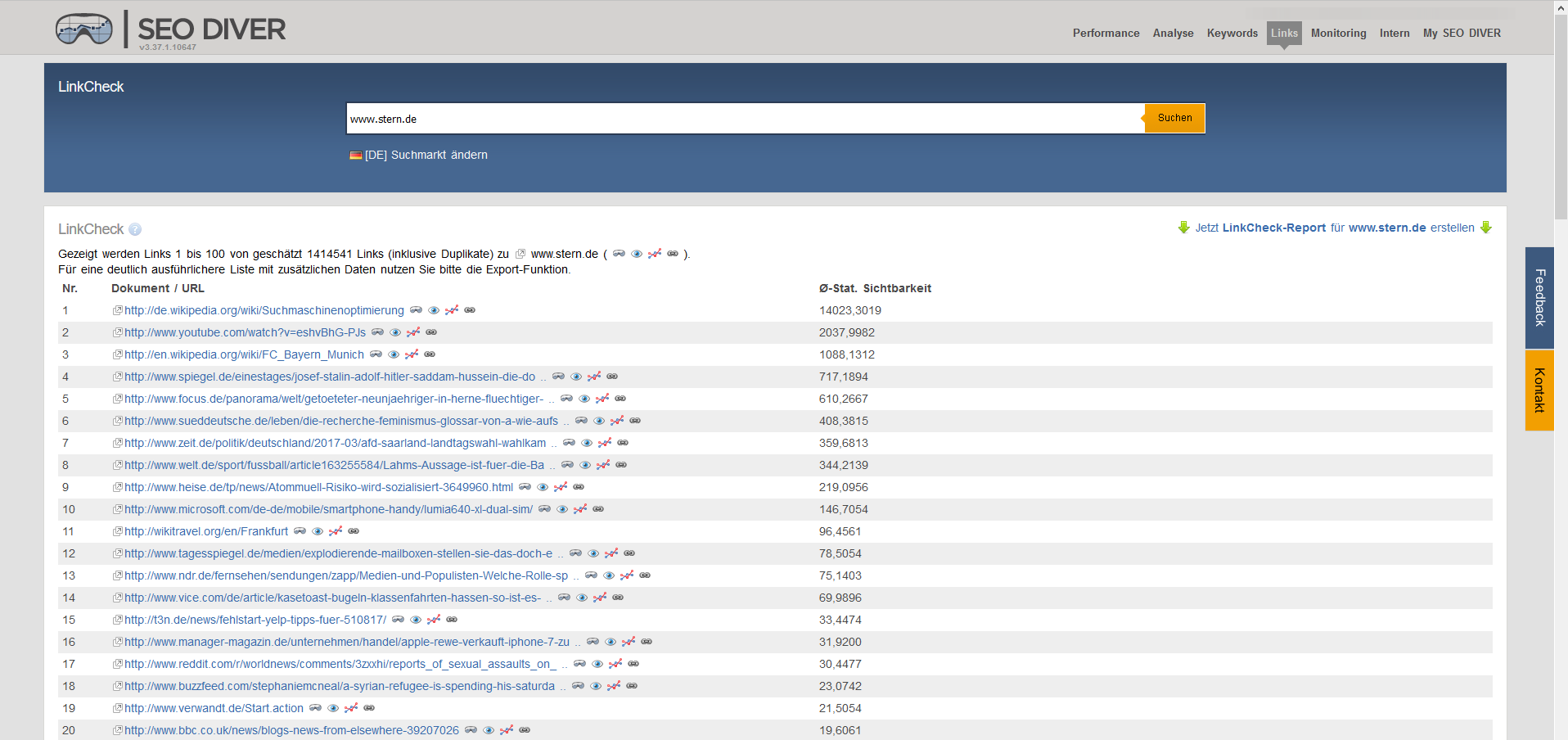Viewport: 1568px width, 740px height.
Task: Open the Feedback side tab
Action: point(1539,297)
